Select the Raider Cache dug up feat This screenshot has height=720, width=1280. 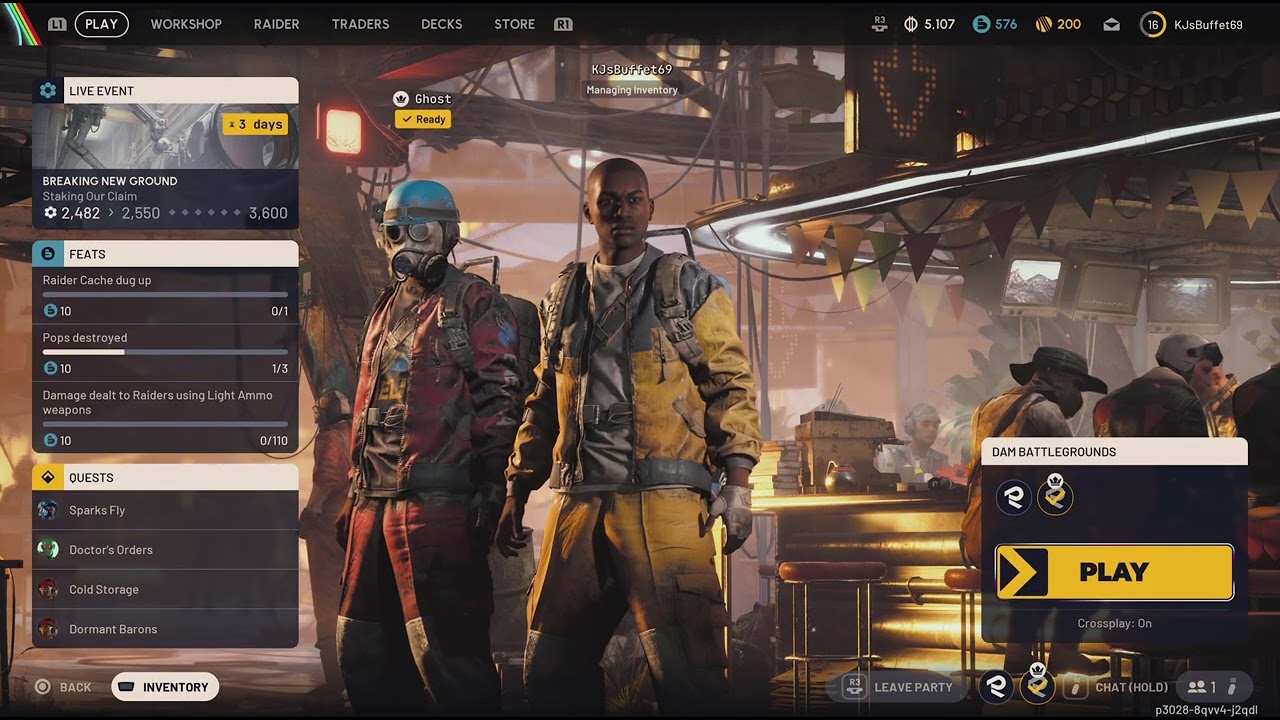(x=165, y=295)
